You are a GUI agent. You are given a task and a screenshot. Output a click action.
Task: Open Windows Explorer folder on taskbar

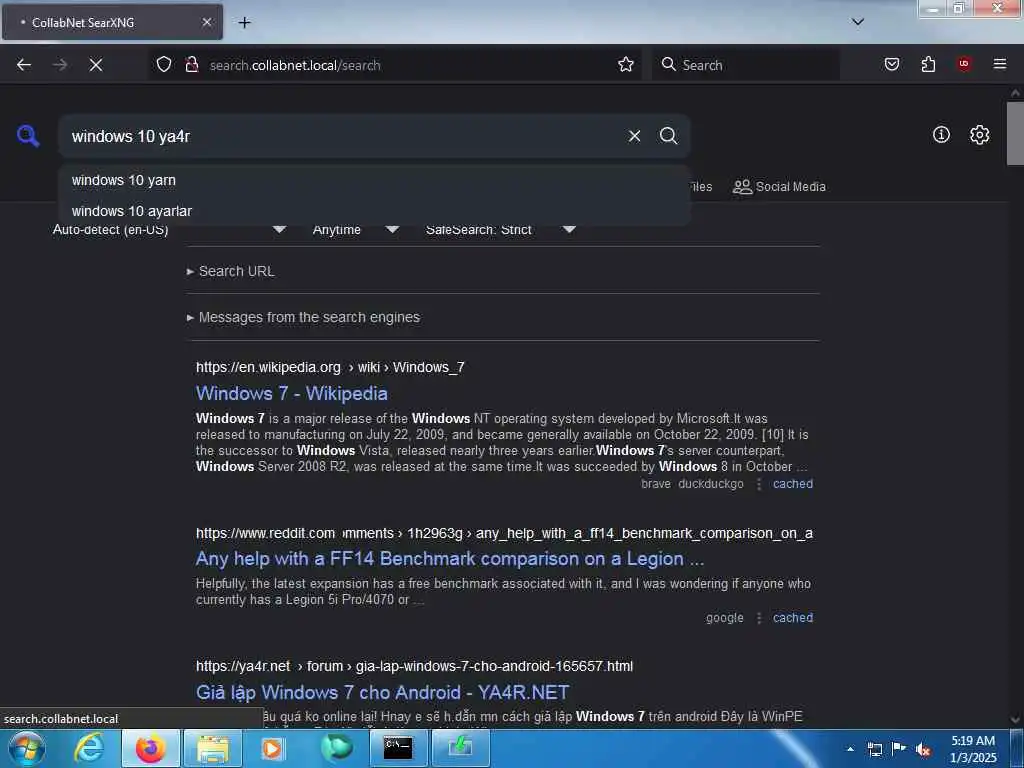[x=213, y=748]
